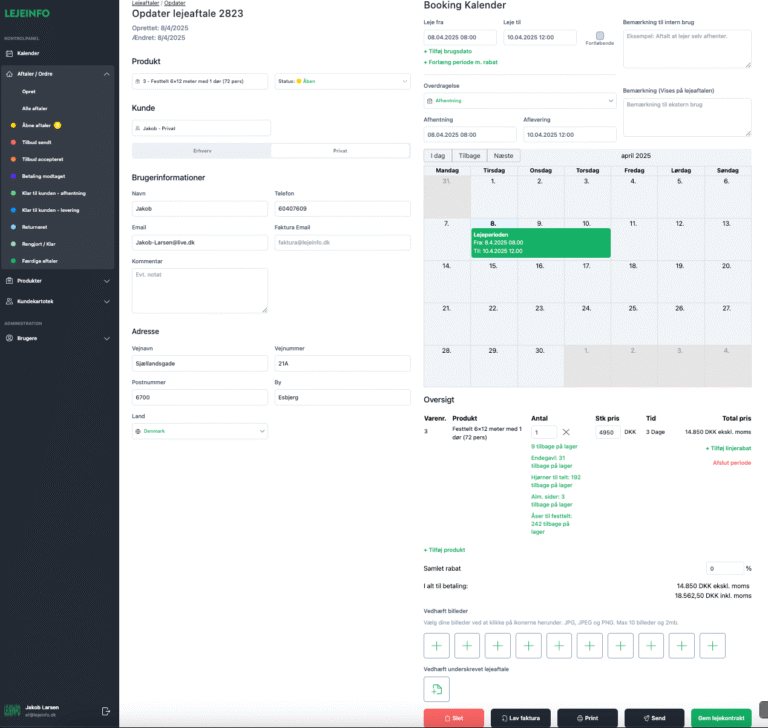Click the fifth add-image plus box
The height and width of the screenshot is (728, 768).
(559, 646)
